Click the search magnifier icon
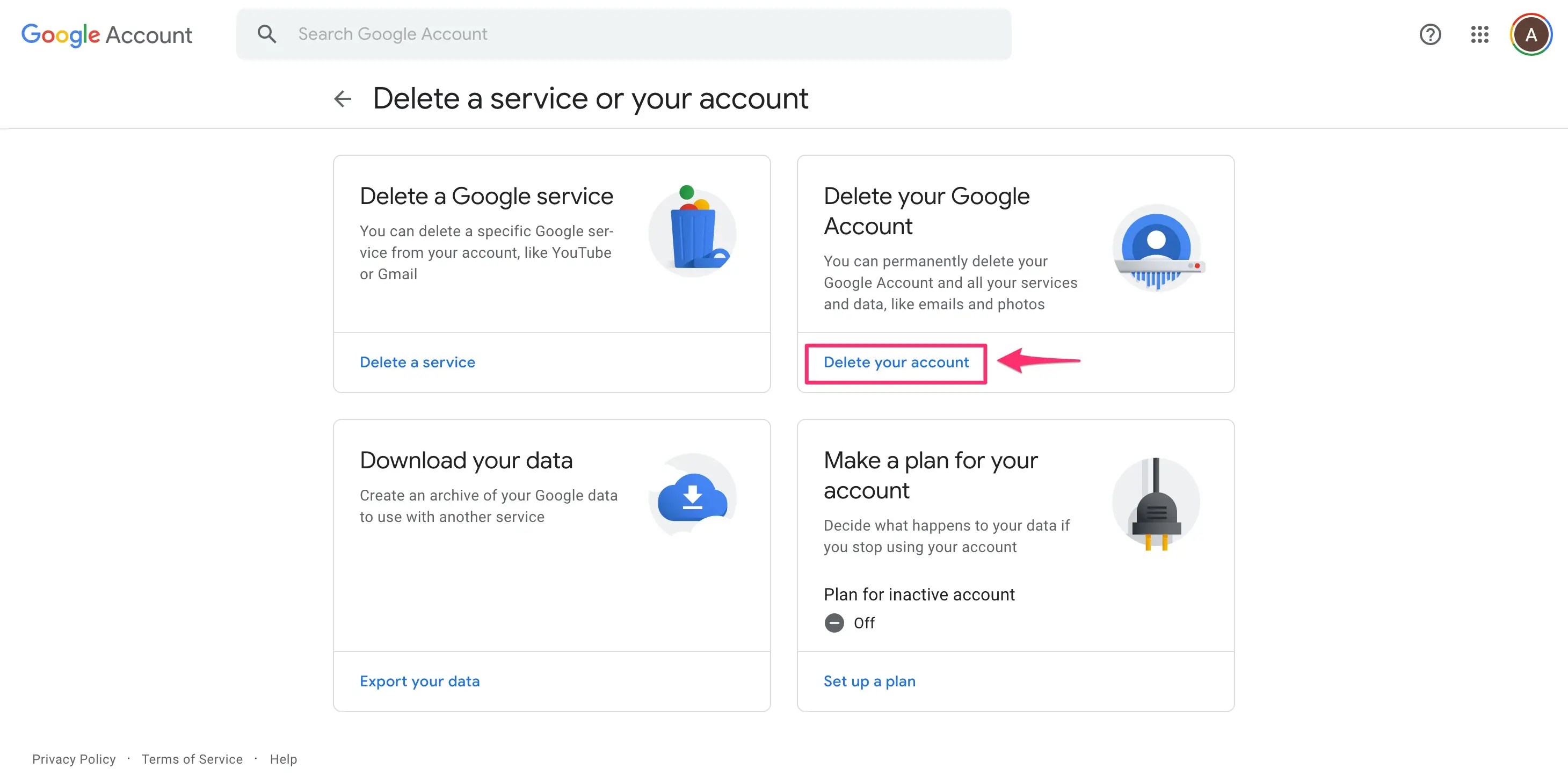The height and width of the screenshot is (783, 1568). [266, 34]
